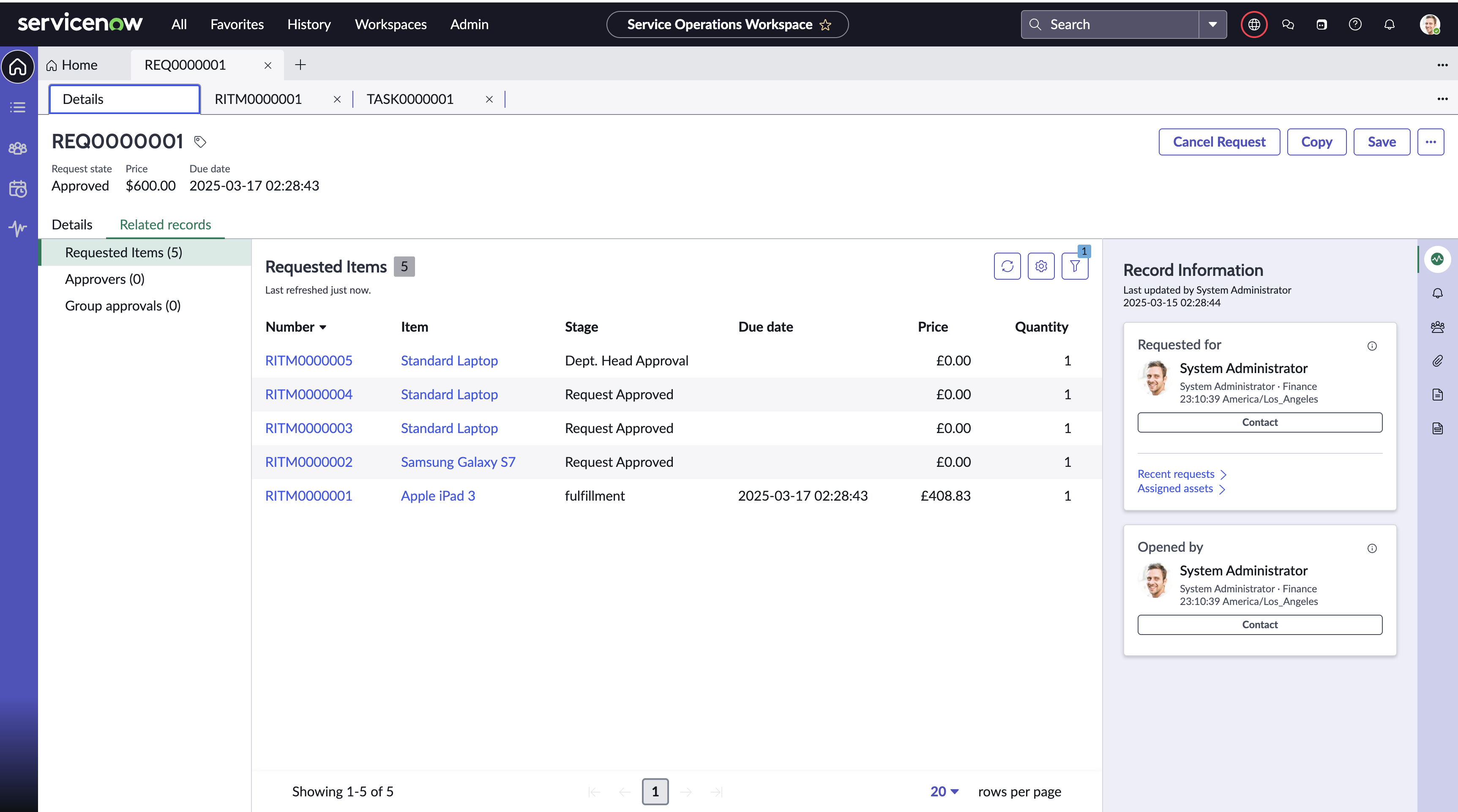The image size is (1458, 812).
Task: Open the rows per page dropdown
Action: 944,792
